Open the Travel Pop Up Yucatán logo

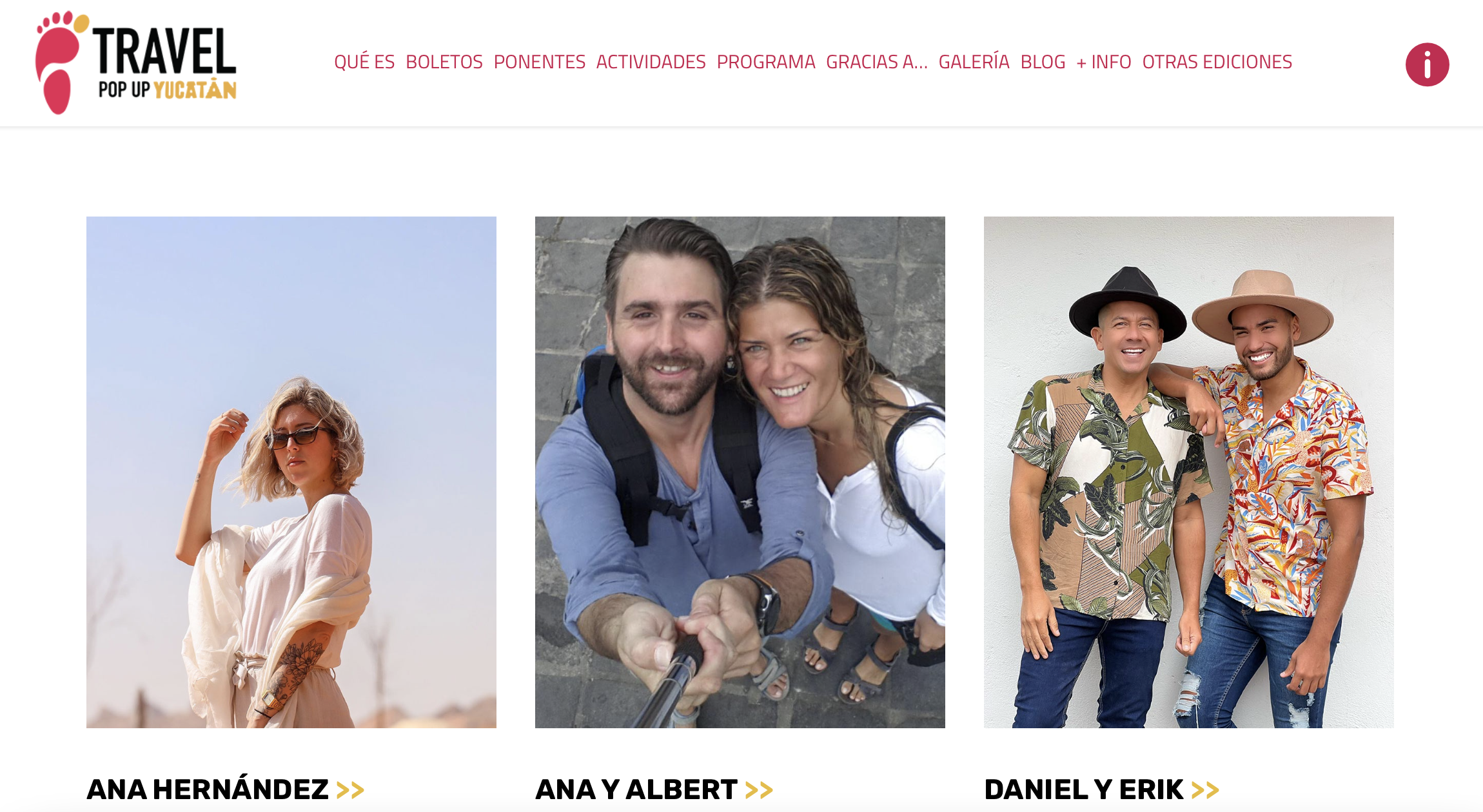136,63
